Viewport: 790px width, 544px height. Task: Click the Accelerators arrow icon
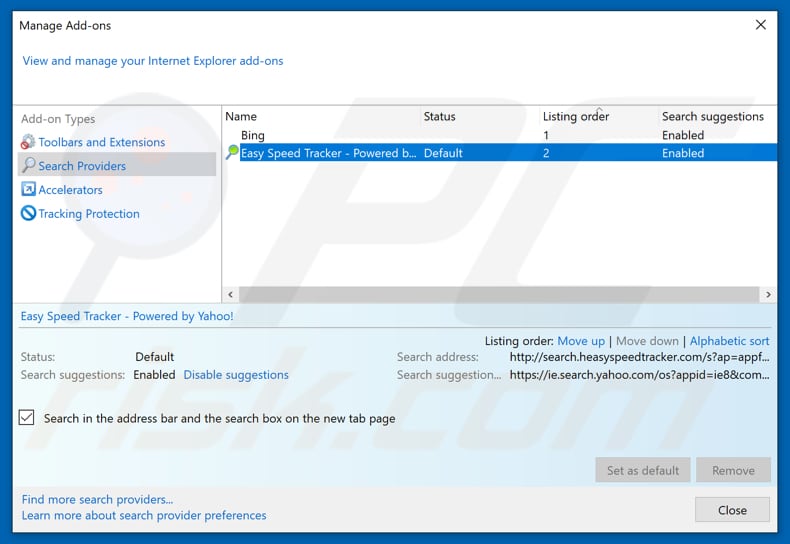click(x=28, y=189)
